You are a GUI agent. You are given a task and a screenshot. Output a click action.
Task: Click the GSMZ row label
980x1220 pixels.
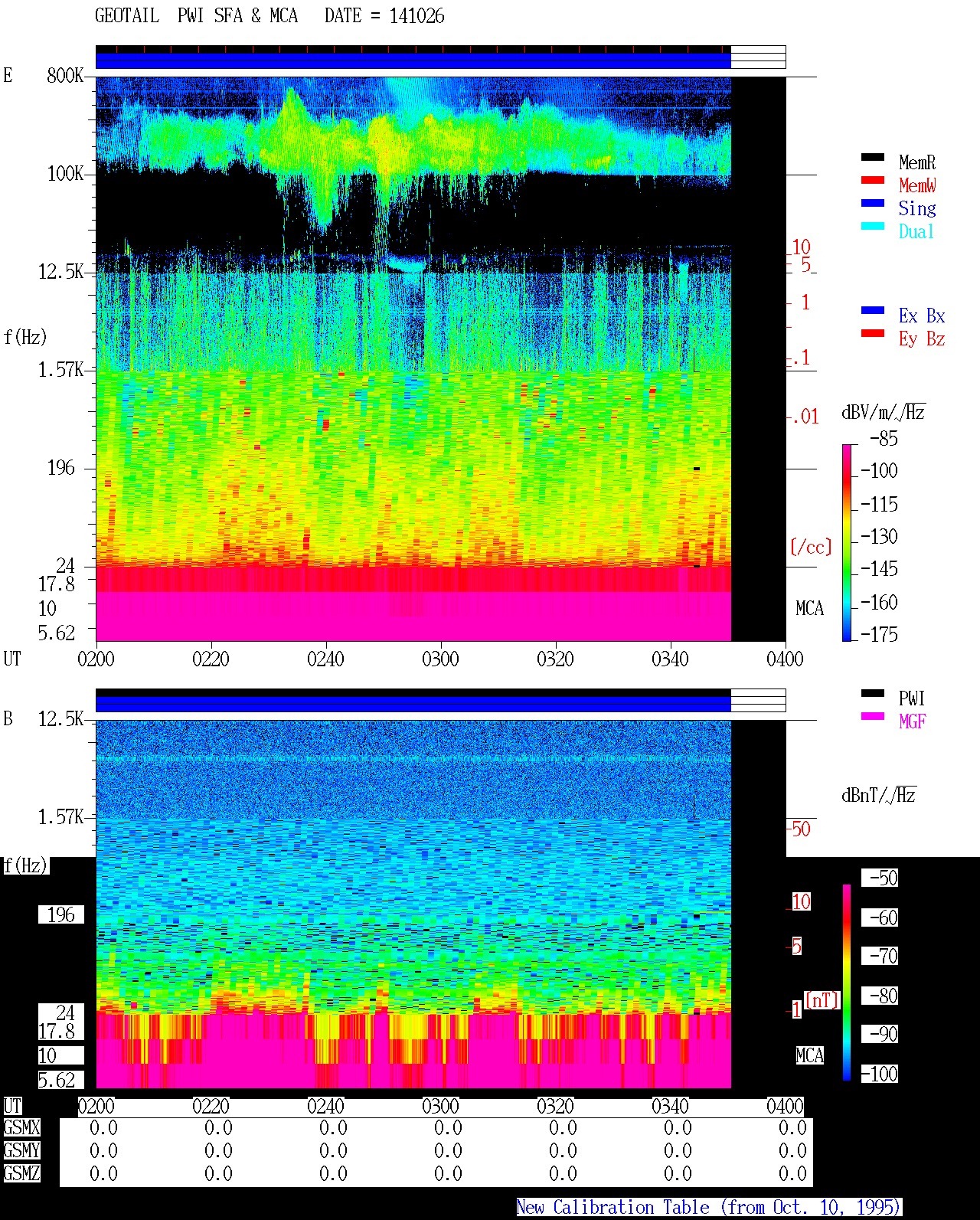pos(21,1174)
